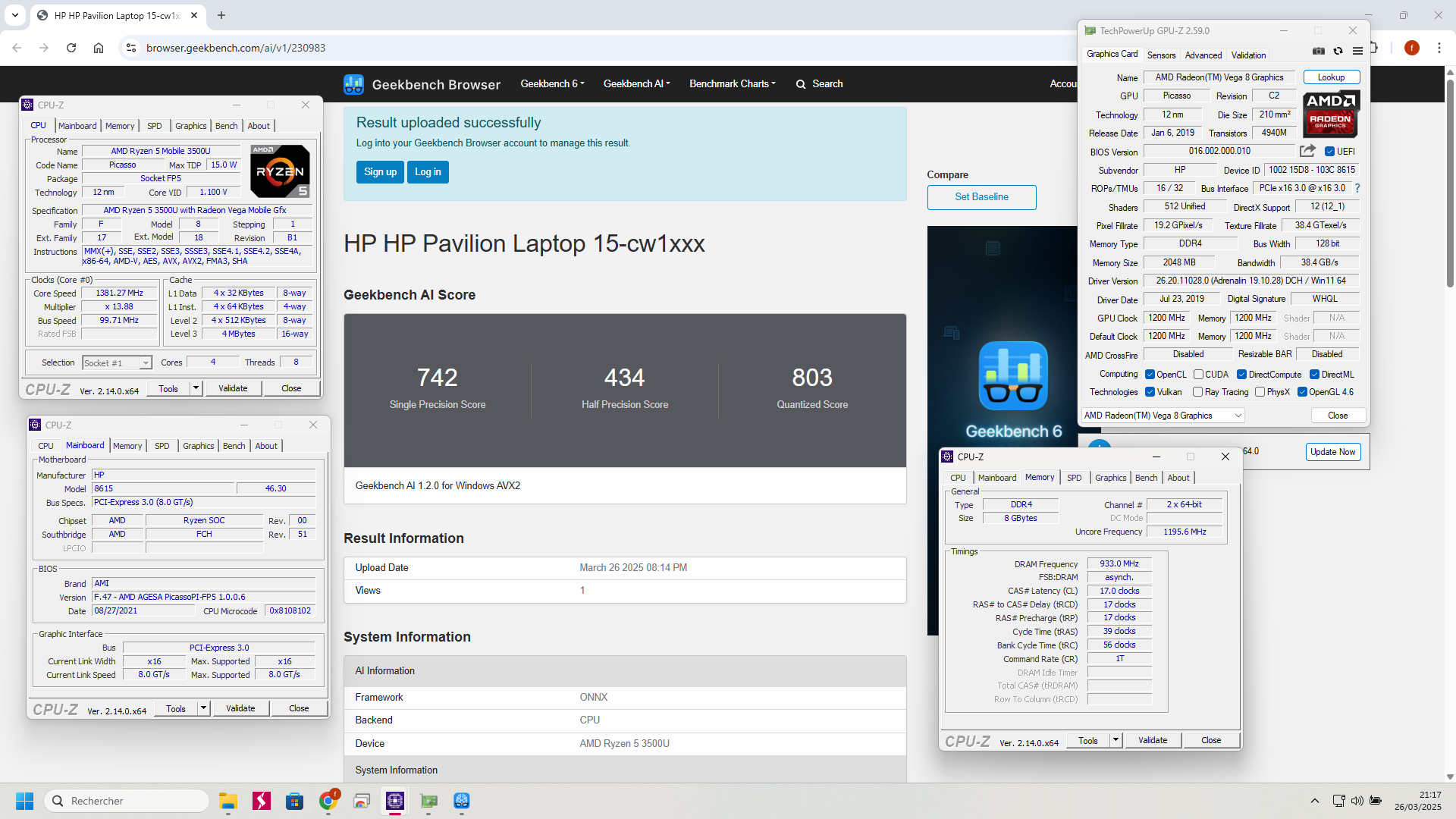
Task: Click the Log in button
Action: [x=428, y=172]
